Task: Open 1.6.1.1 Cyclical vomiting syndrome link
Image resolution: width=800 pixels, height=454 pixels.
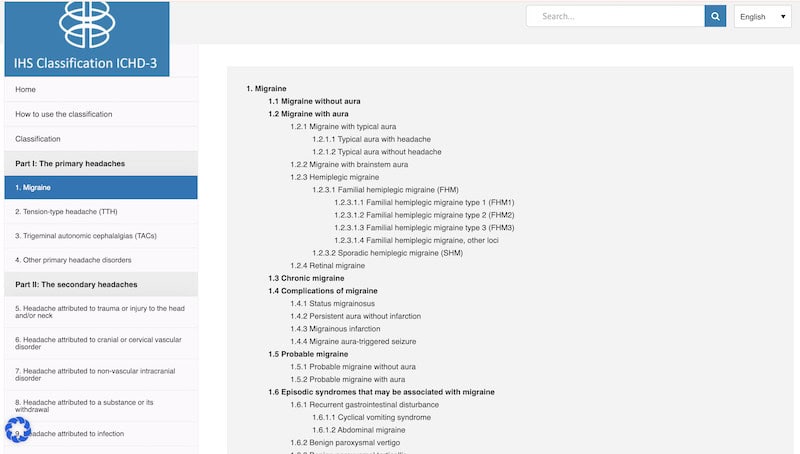Action: (371, 417)
